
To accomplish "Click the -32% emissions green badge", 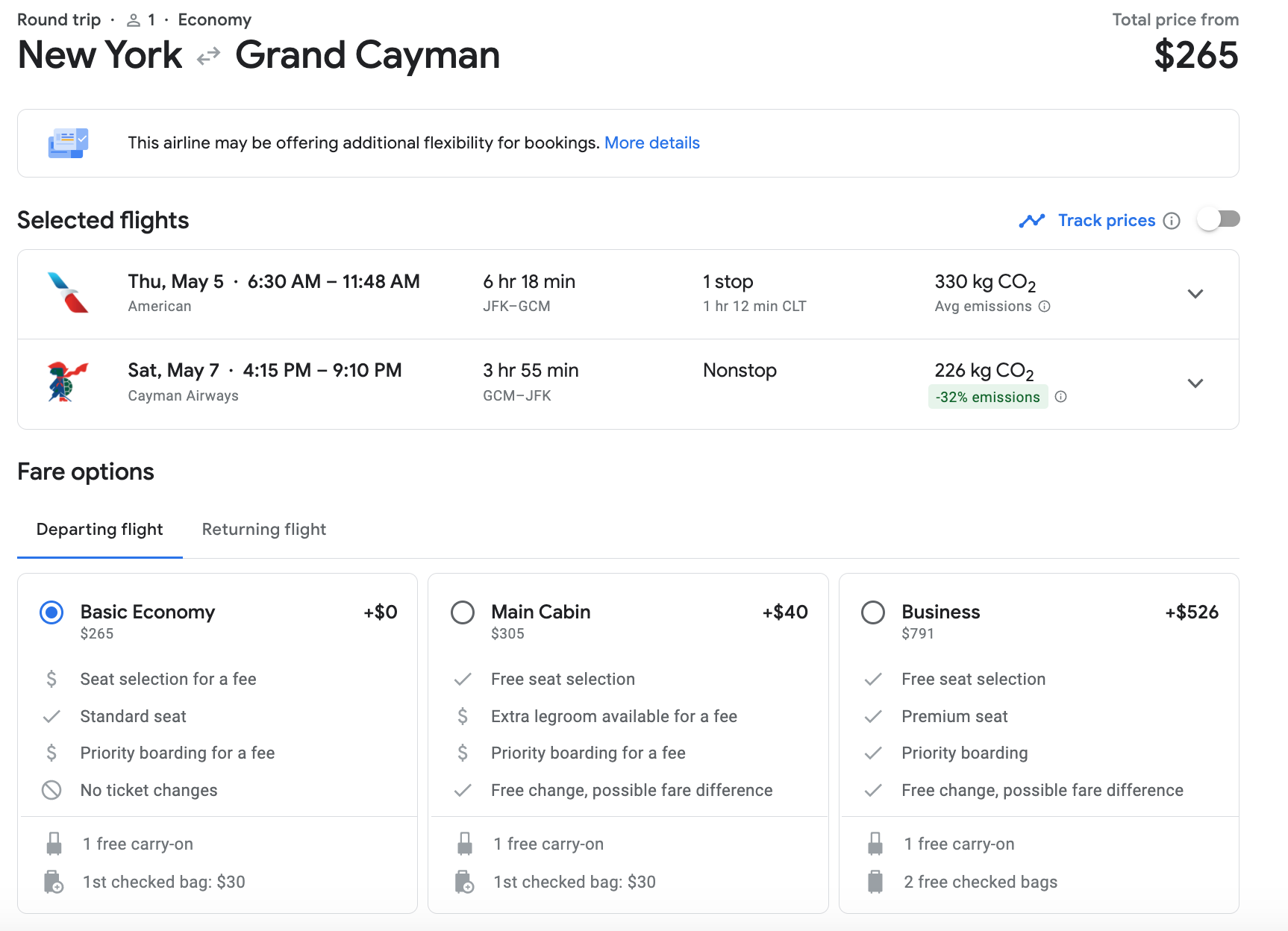I will pos(987,397).
